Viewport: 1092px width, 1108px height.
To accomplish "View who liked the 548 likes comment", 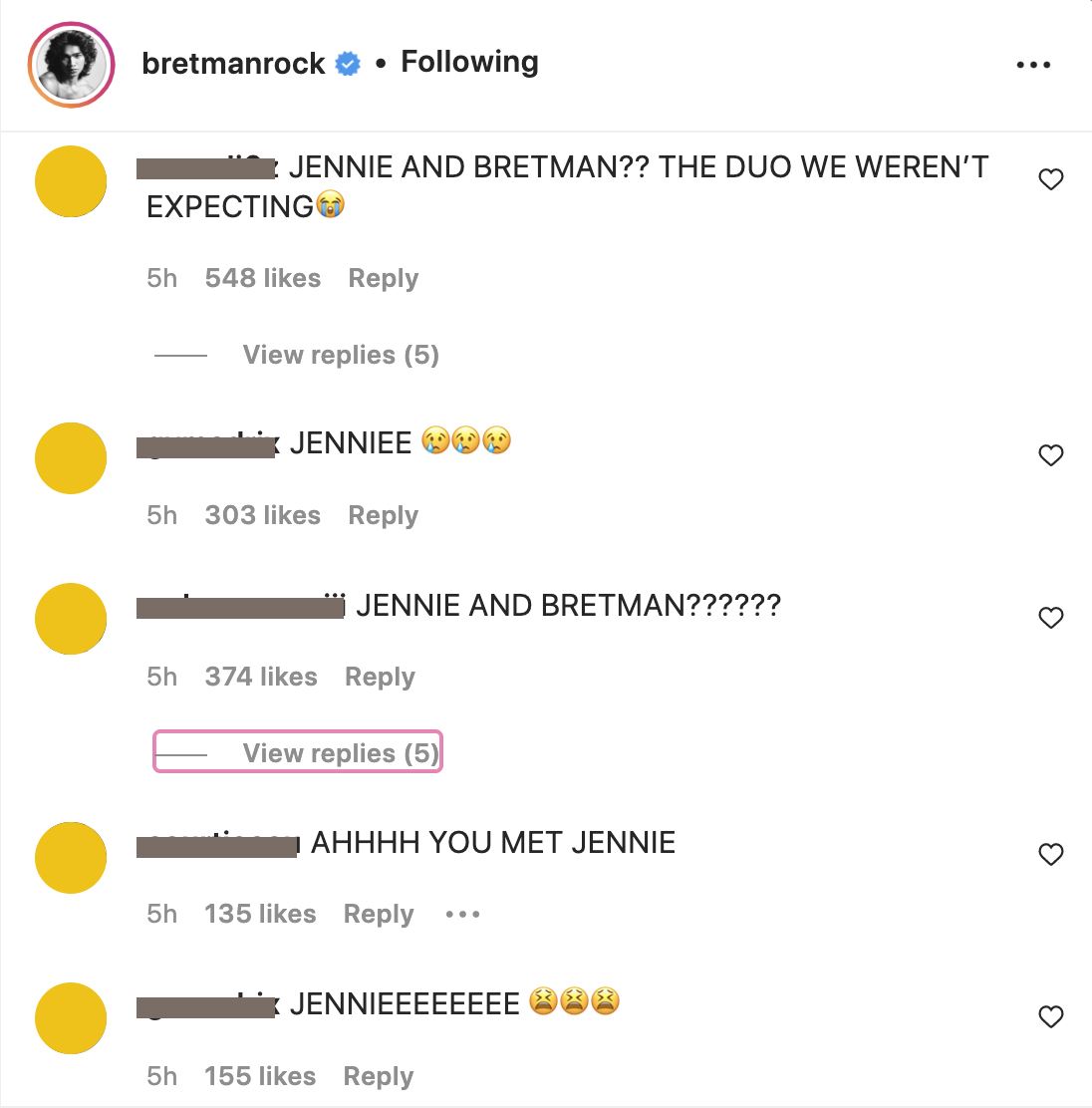I will point(263,278).
